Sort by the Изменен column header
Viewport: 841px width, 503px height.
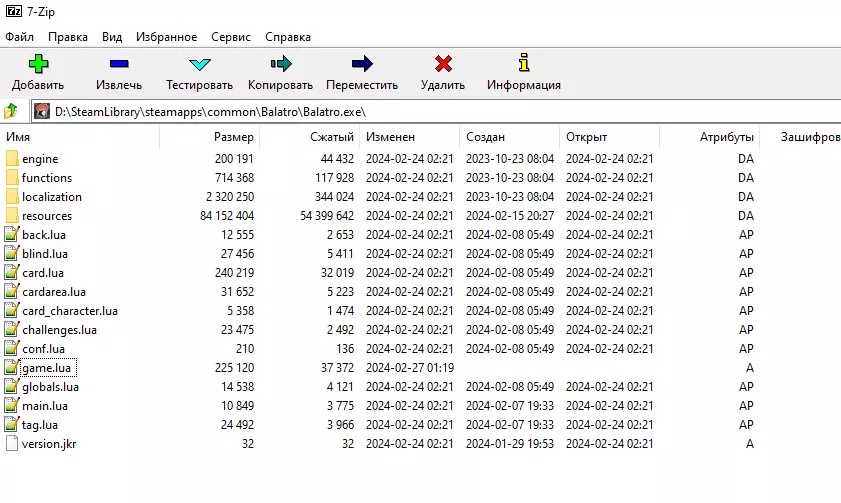click(x=410, y=137)
